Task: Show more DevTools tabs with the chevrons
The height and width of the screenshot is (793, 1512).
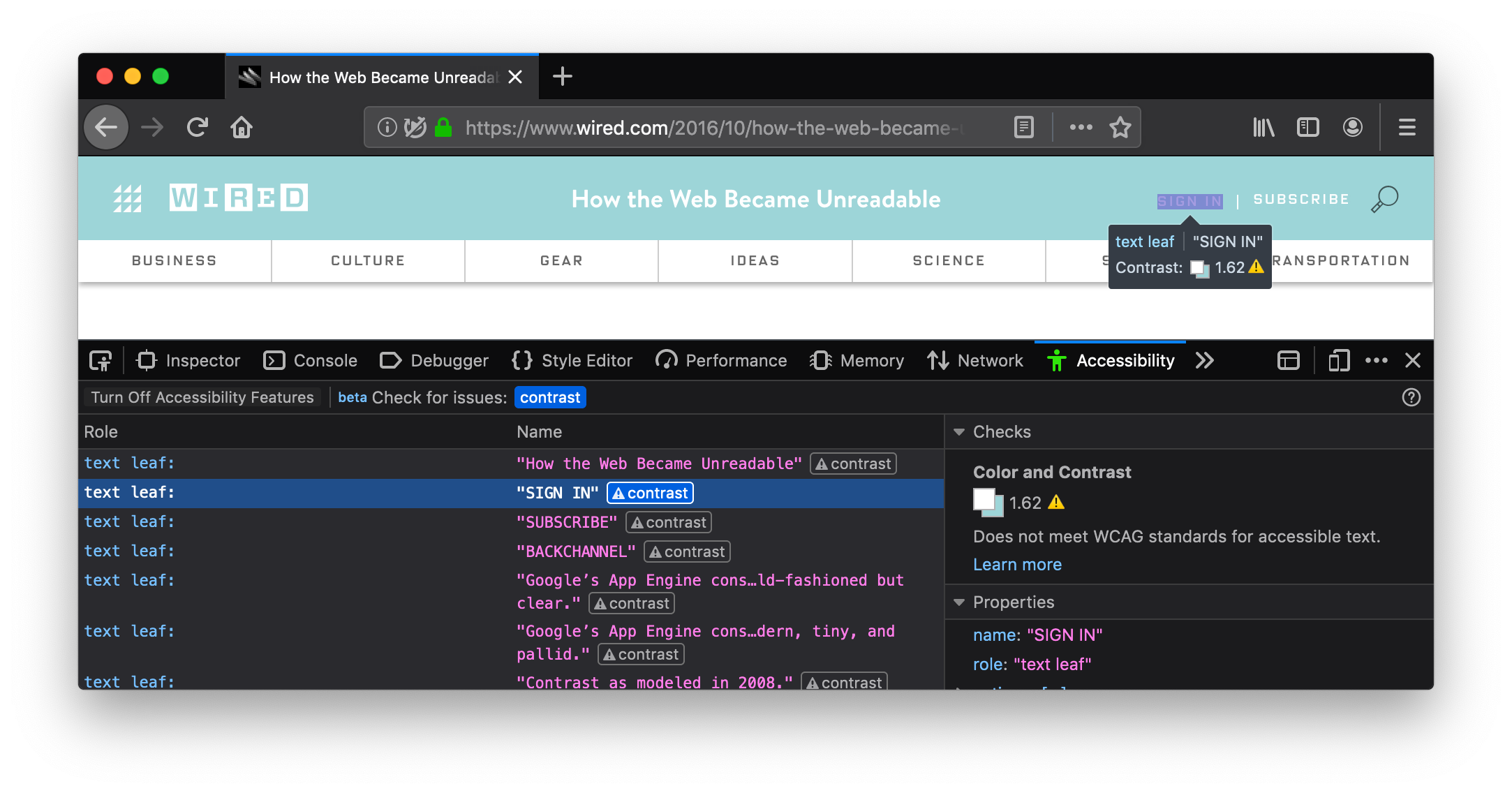Action: [x=1204, y=360]
